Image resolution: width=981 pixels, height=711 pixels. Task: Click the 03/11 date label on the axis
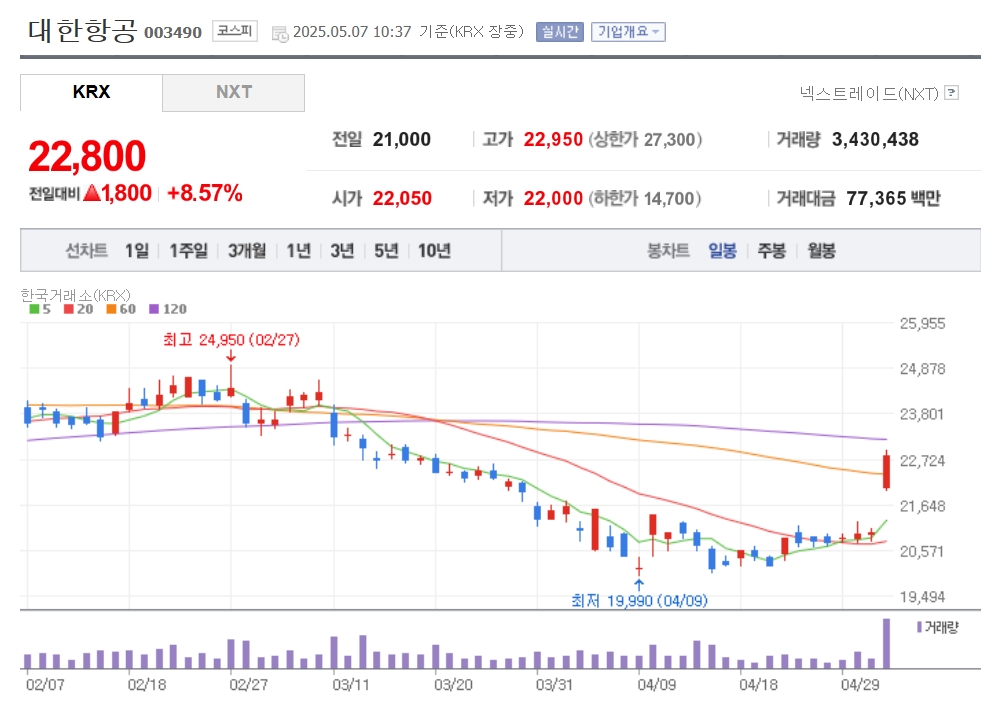[x=351, y=685]
